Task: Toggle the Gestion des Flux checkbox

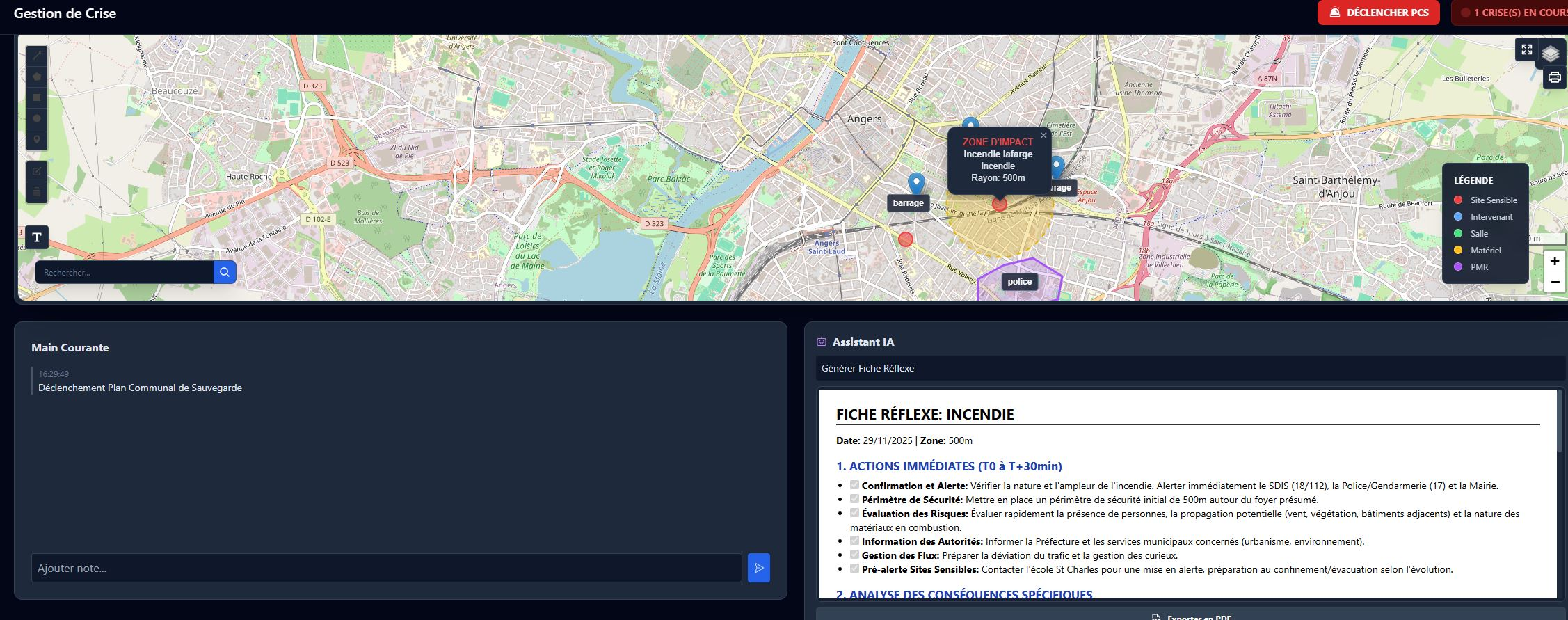Action: (x=854, y=555)
